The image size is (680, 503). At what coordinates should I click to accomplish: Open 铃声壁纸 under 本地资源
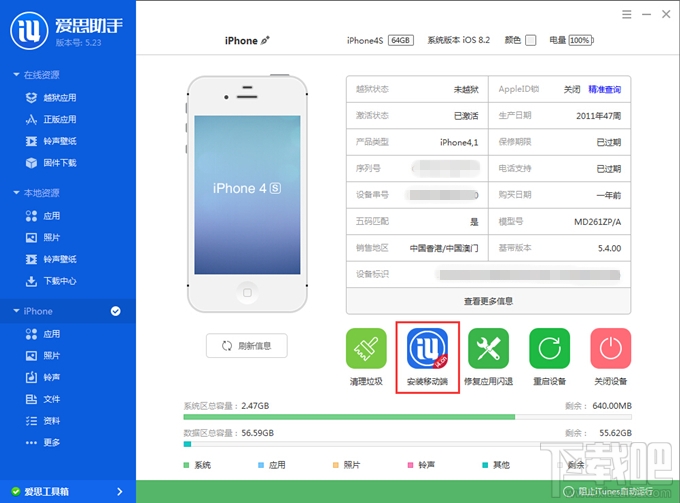click(51, 259)
